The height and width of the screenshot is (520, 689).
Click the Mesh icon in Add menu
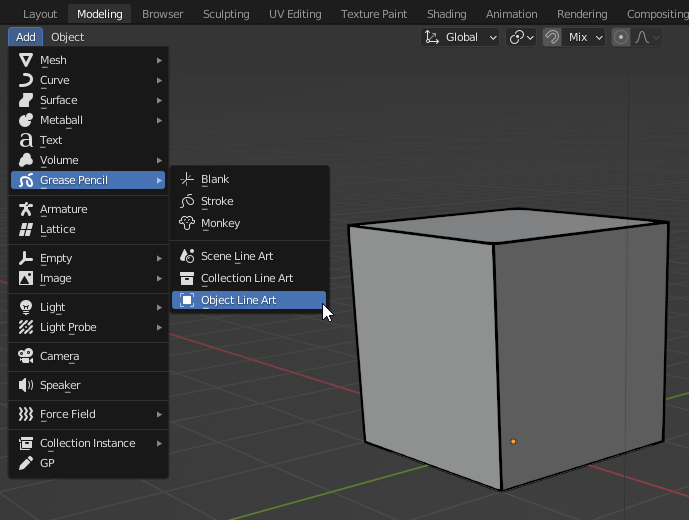(26, 60)
